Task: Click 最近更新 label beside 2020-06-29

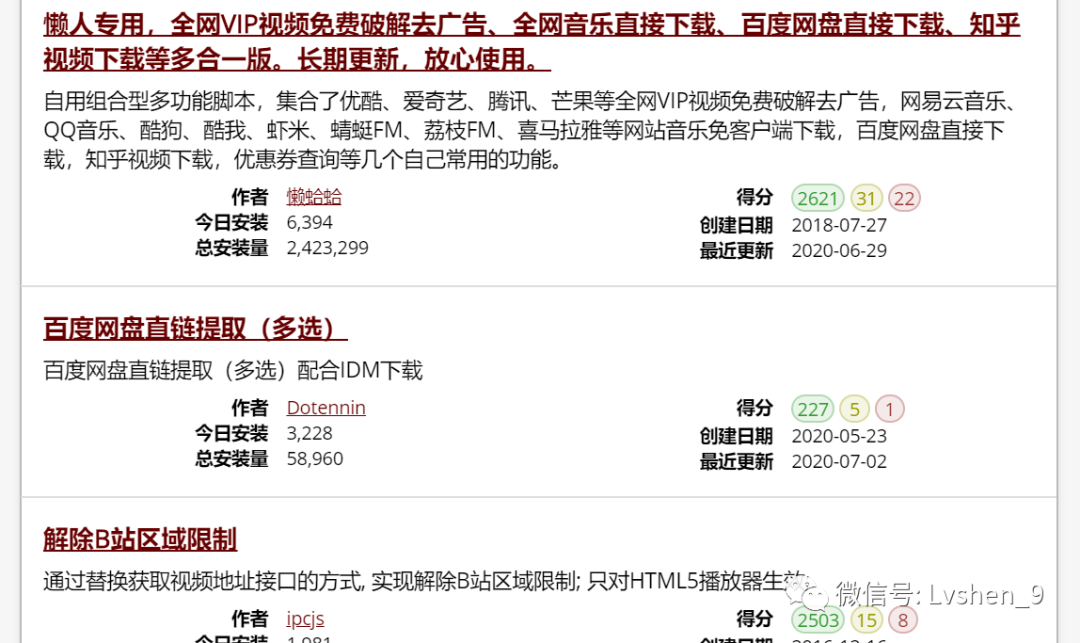Action: click(x=736, y=251)
